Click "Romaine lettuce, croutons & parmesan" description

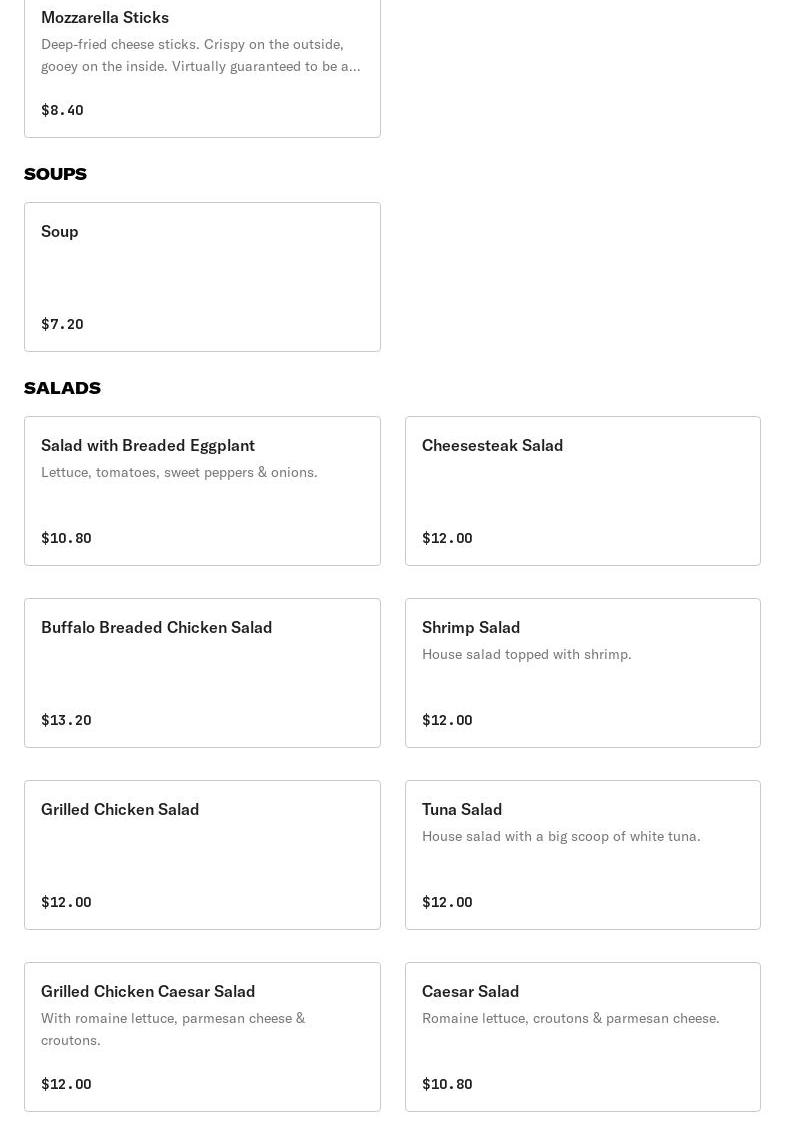pos(570,1018)
